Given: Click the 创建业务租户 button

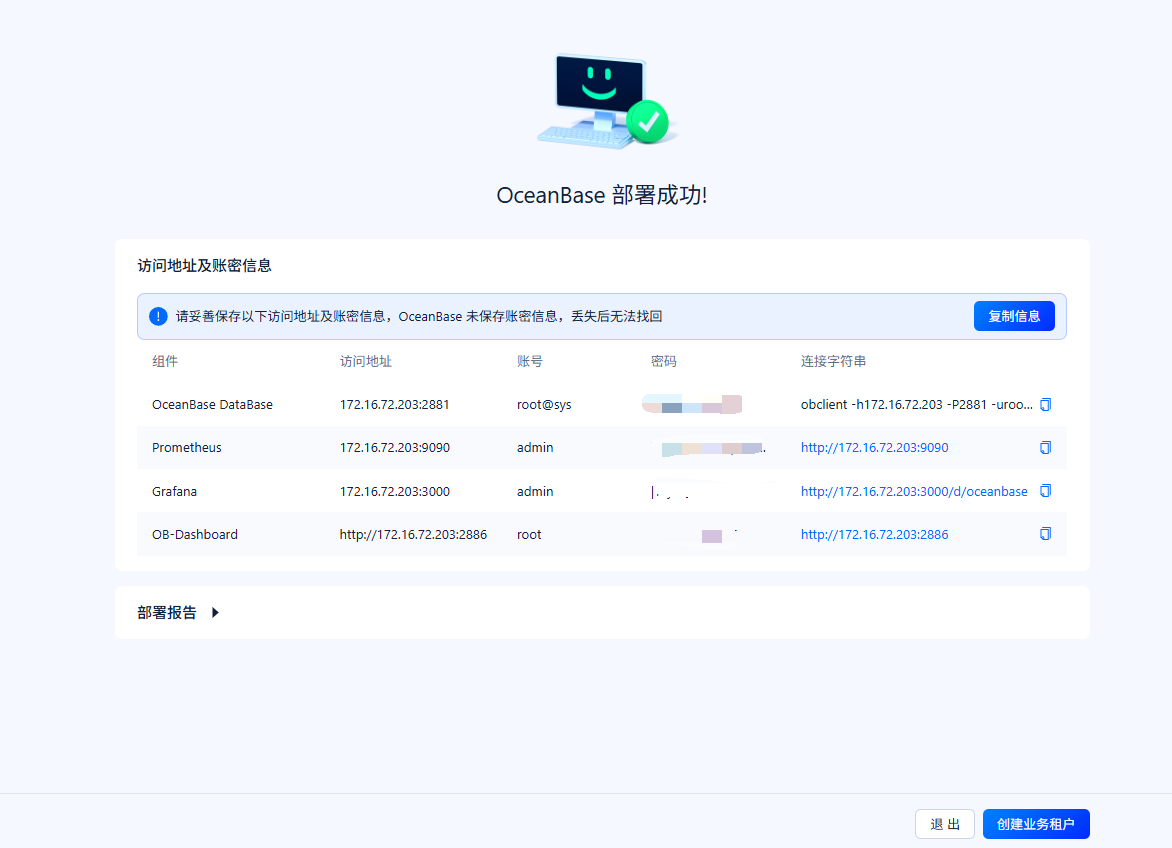Looking at the screenshot, I should 1036,824.
